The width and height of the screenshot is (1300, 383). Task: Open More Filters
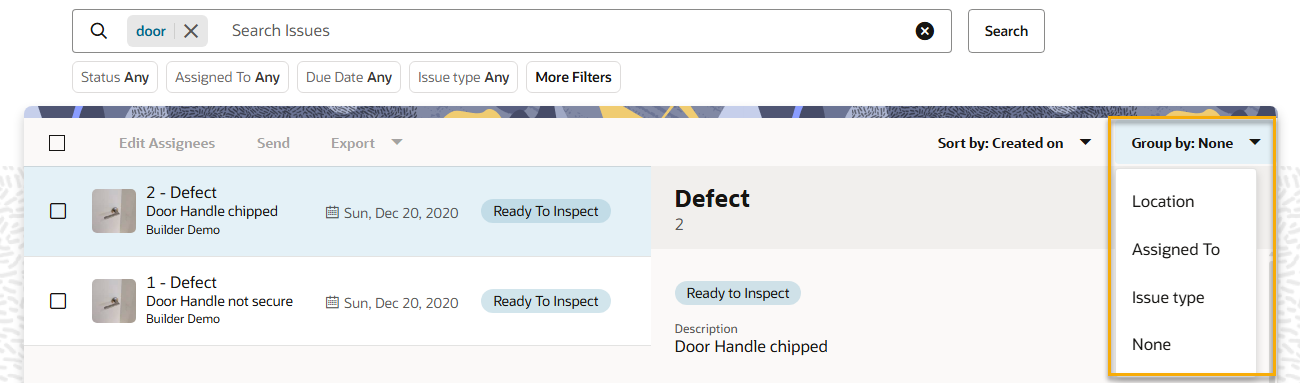pyautogui.click(x=573, y=77)
